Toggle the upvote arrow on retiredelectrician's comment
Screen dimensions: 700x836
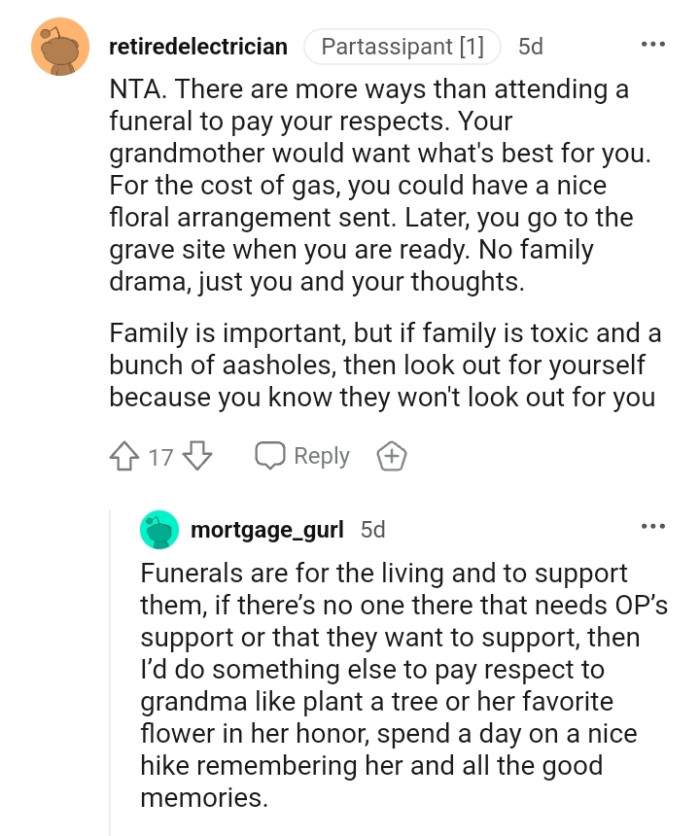(122, 455)
